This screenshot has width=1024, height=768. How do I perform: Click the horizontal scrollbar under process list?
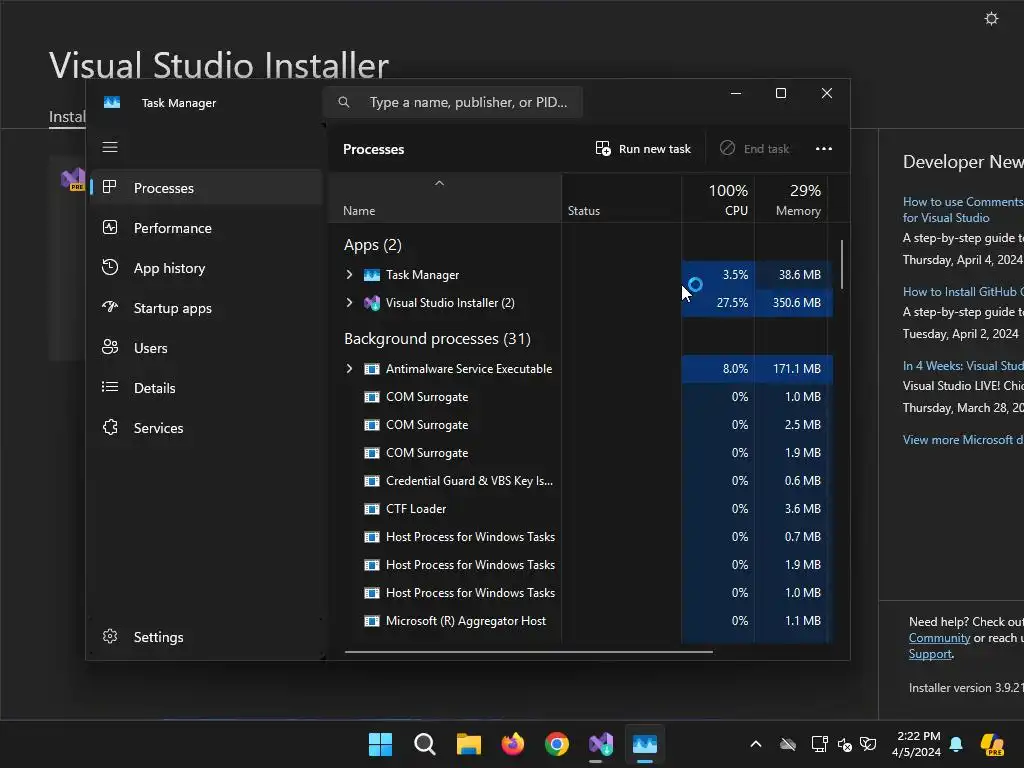(528, 651)
